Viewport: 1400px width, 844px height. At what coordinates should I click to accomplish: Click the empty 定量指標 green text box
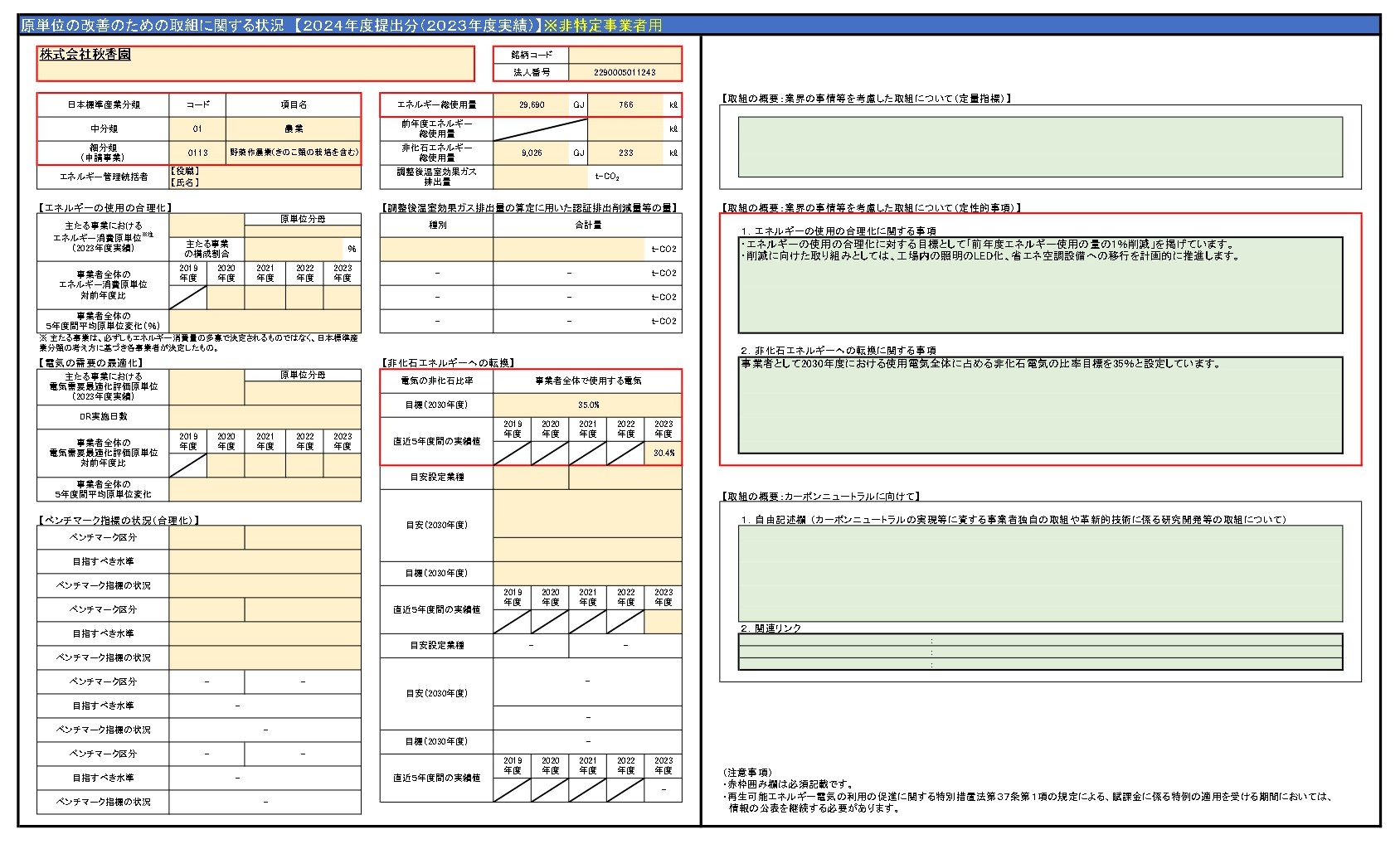pos(1040,148)
